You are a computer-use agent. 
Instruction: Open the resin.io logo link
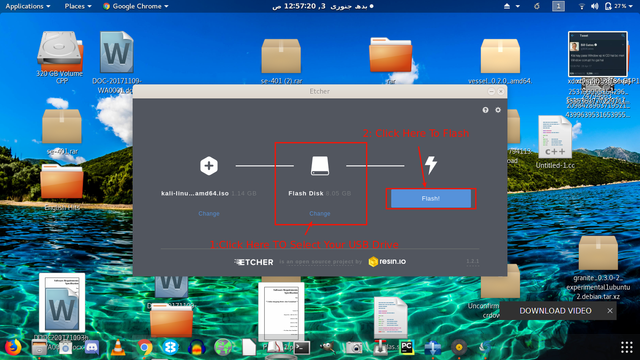pyautogui.click(x=387, y=262)
